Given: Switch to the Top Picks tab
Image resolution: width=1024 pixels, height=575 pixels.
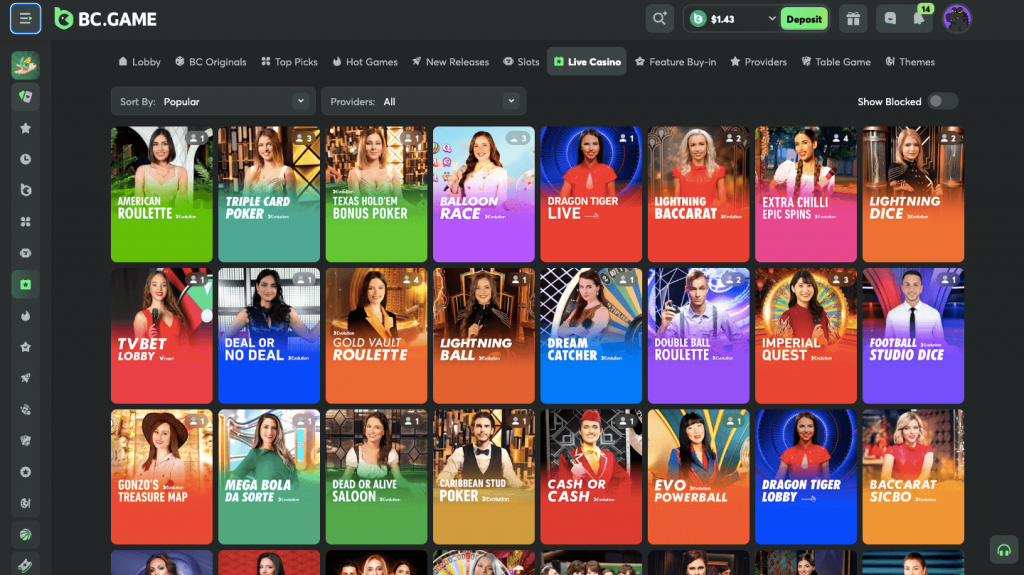Looking at the screenshot, I should (289, 61).
